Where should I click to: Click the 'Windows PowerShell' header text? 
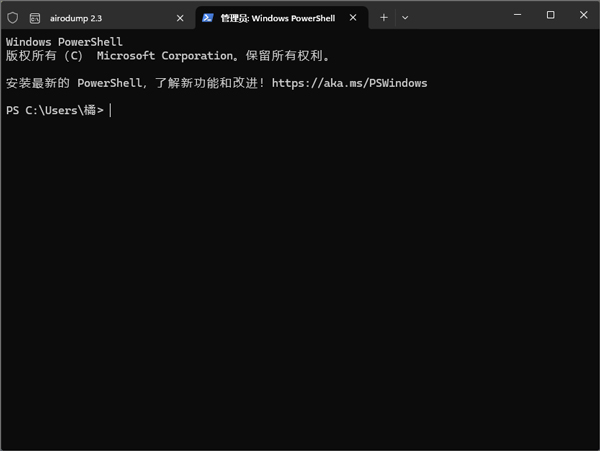click(x=64, y=42)
